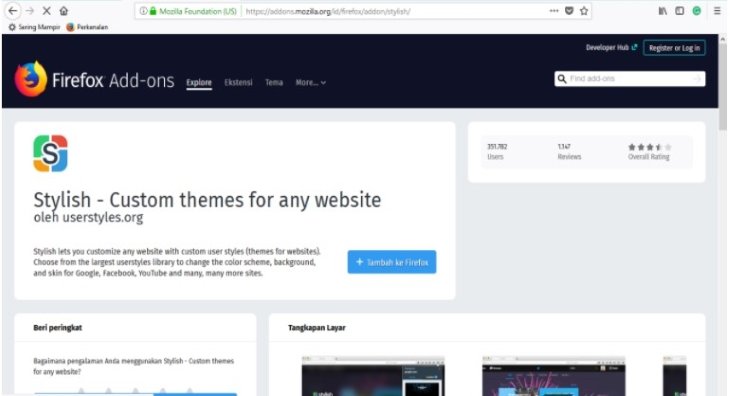730x396 pixels.
Task: Open the Firefox hamburger menu
Action: 717,11
